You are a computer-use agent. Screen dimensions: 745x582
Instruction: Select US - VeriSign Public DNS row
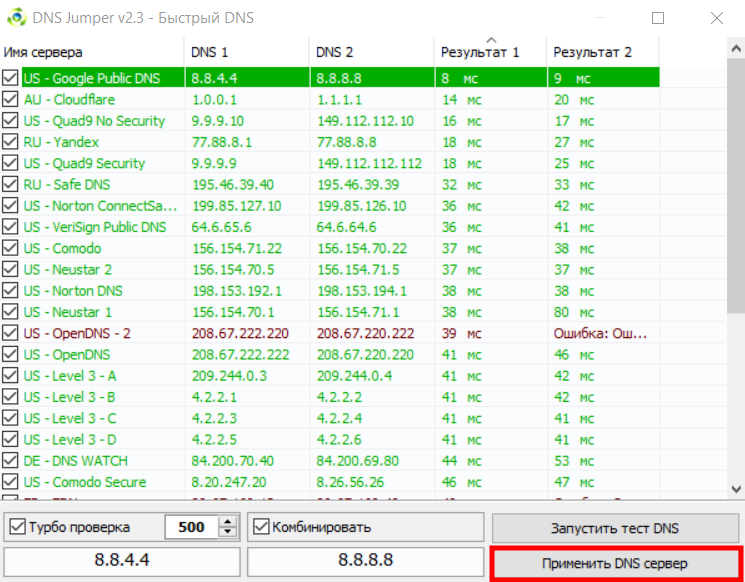[x=330, y=227]
